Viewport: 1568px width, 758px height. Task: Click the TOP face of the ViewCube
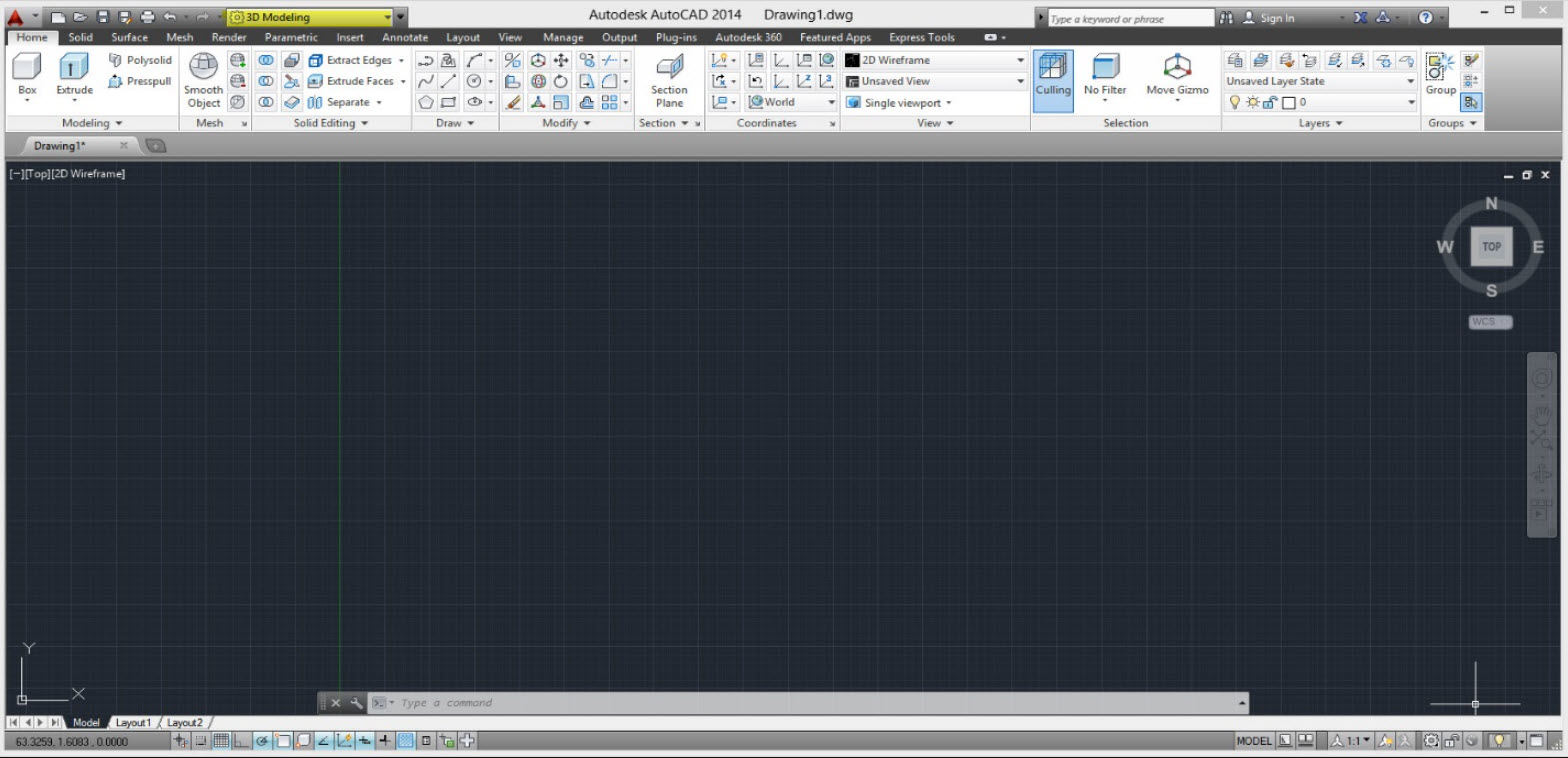tap(1491, 246)
